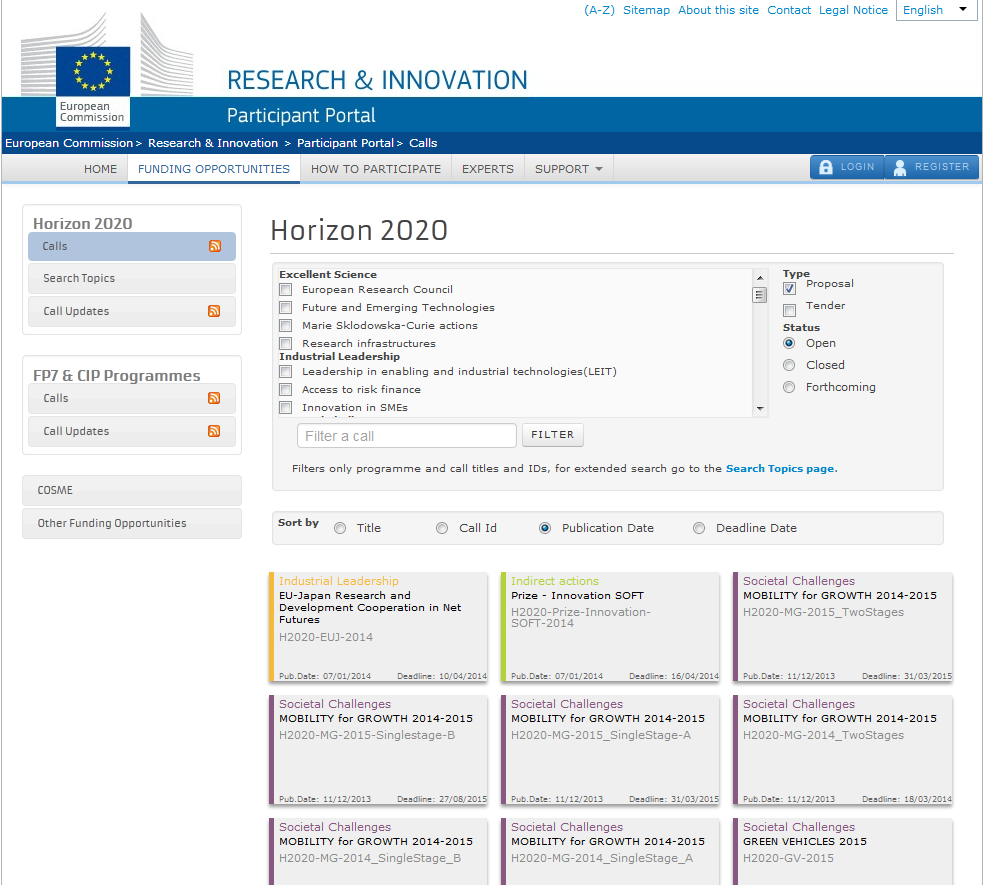Click the person icon on the Register button

900,167
